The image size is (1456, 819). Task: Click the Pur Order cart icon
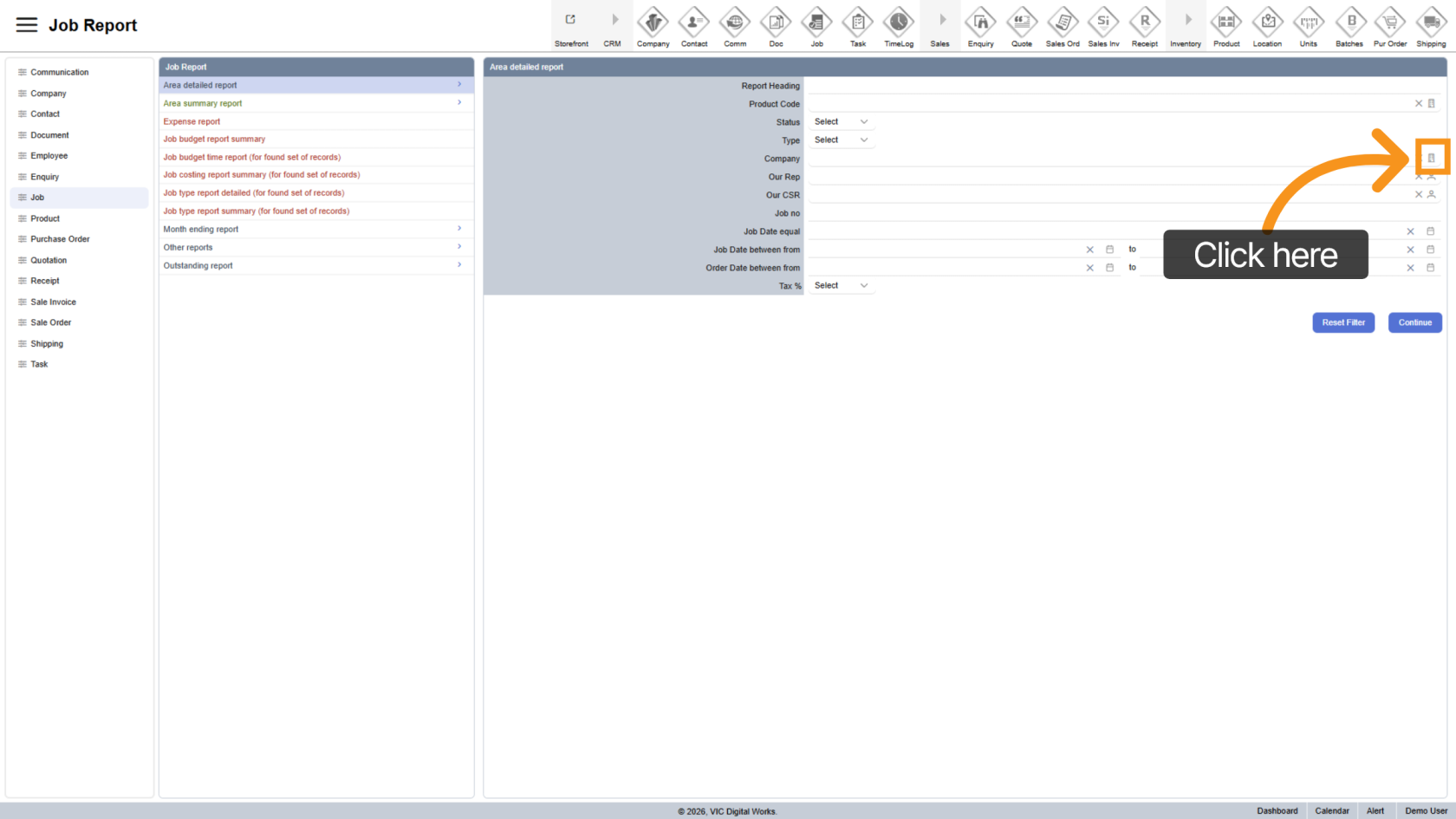coord(1389,23)
